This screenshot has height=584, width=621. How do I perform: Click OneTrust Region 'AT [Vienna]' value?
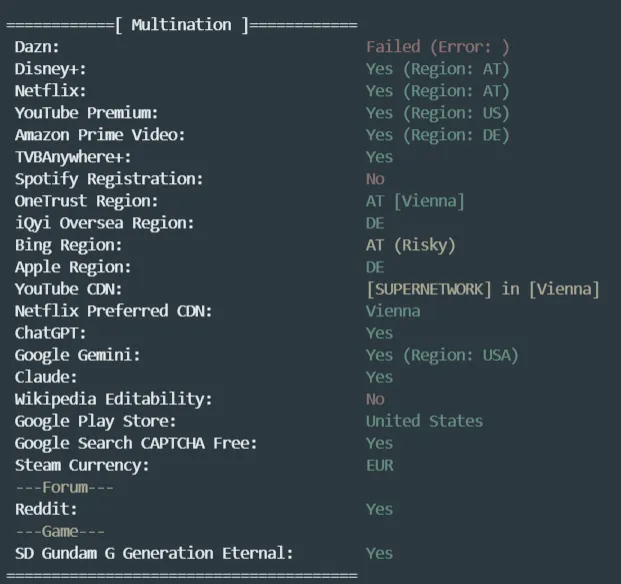(415, 201)
